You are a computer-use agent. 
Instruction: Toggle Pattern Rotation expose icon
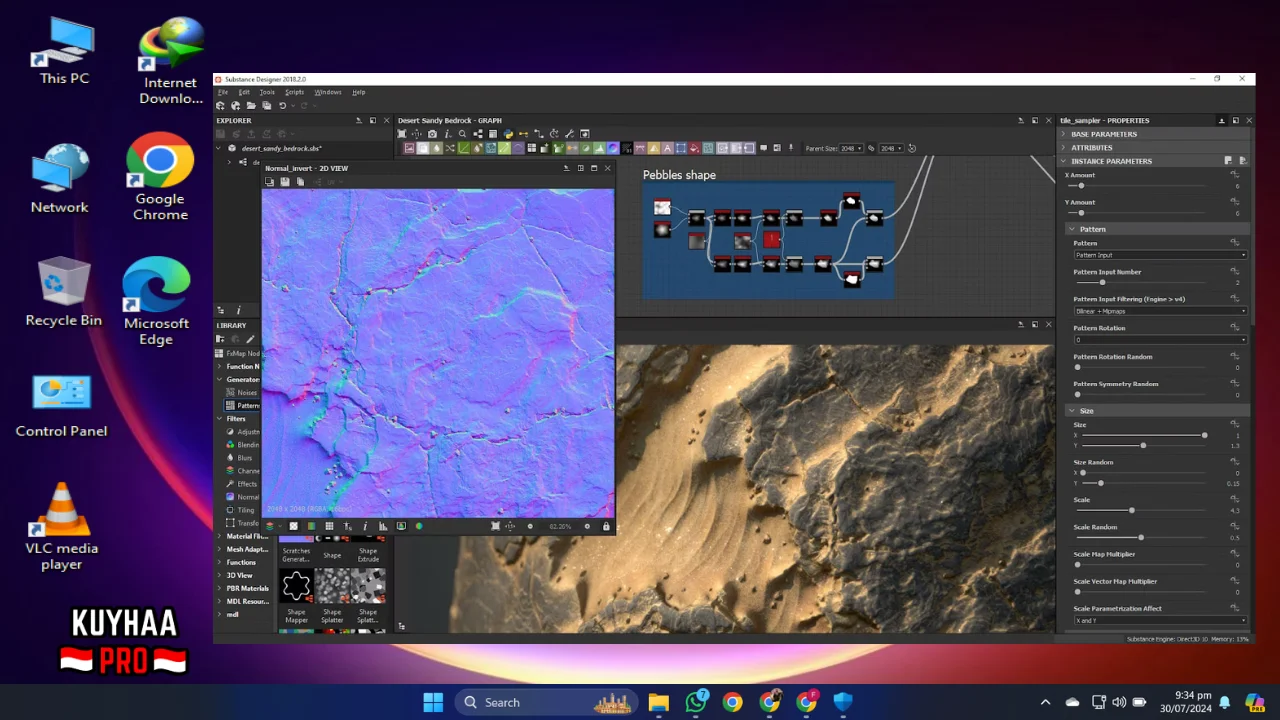click(x=1235, y=328)
